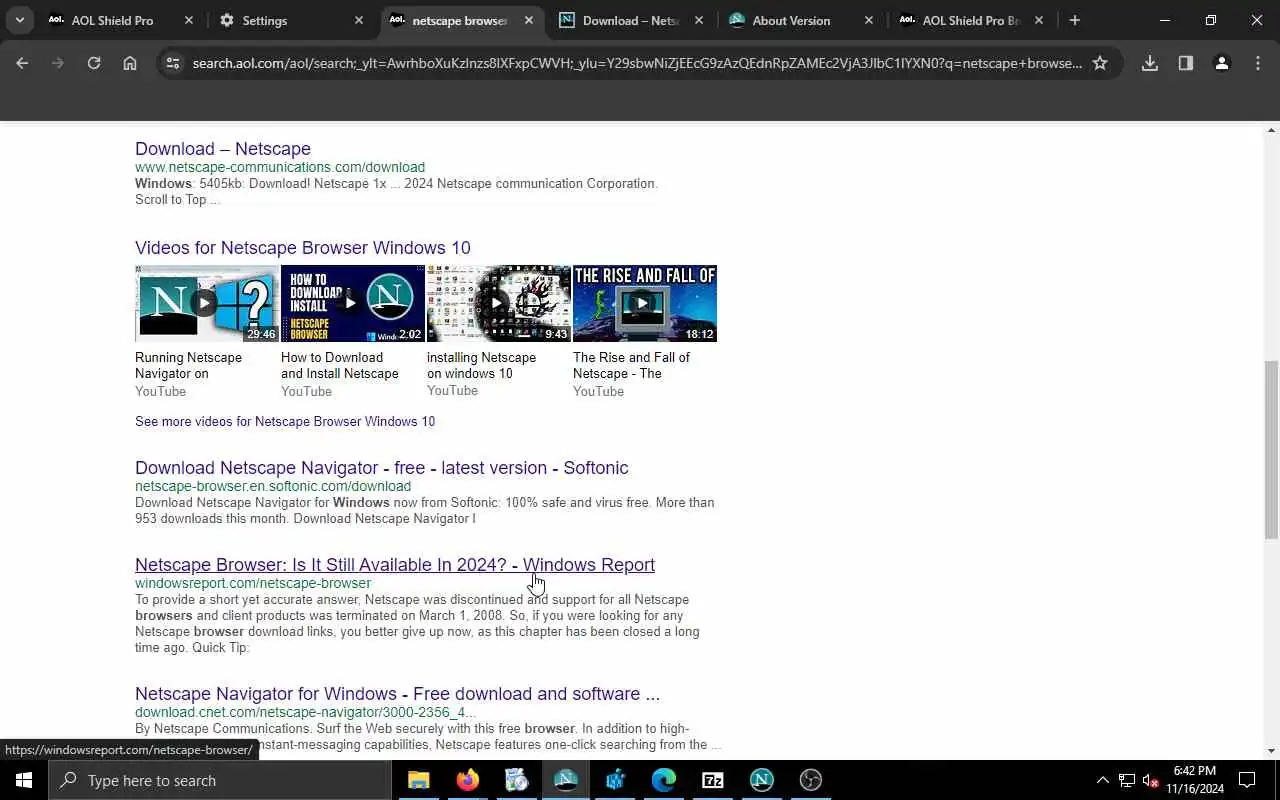Click the address bar URL field
The height and width of the screenshot is (800, 1280).
pos(636,63)
